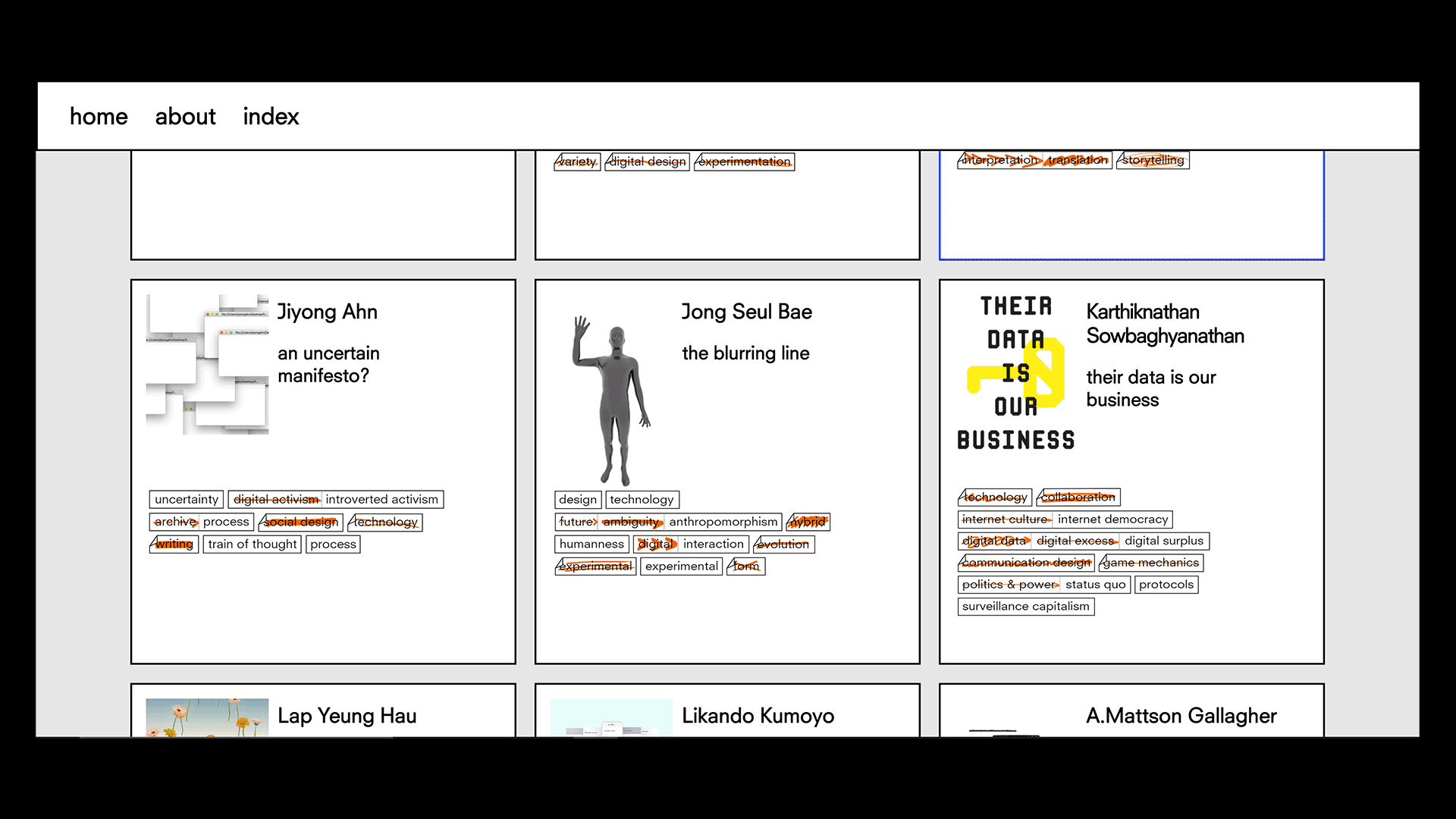Click the crossed-out 'storytelling' tag
Screen dimensions: 1456x819
tap(1153, 160)
